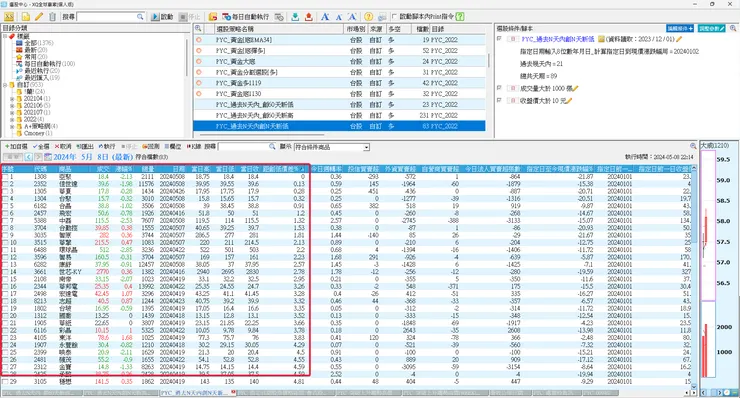Toggle the checkbox for 成交量大於 1000 張 condition
This screenshot has height=398, width=740.
(499, 88)
